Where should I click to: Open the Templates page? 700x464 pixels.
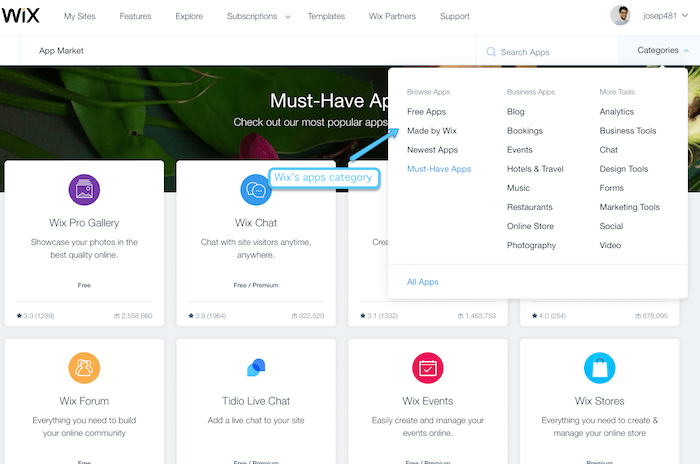(x=326, y=16)
